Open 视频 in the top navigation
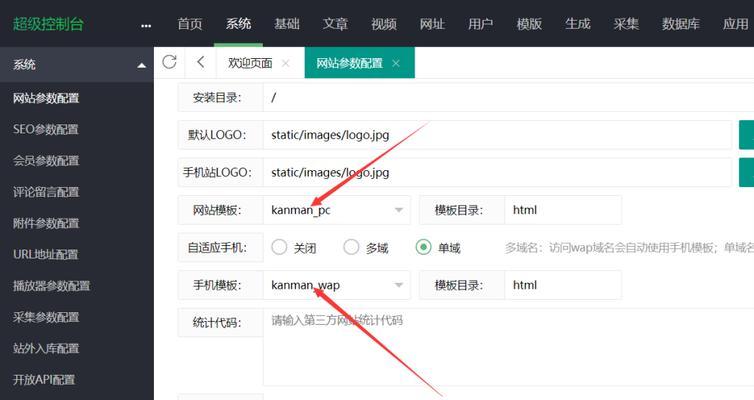This screenshot has height=400, width=754. point(384,24)
